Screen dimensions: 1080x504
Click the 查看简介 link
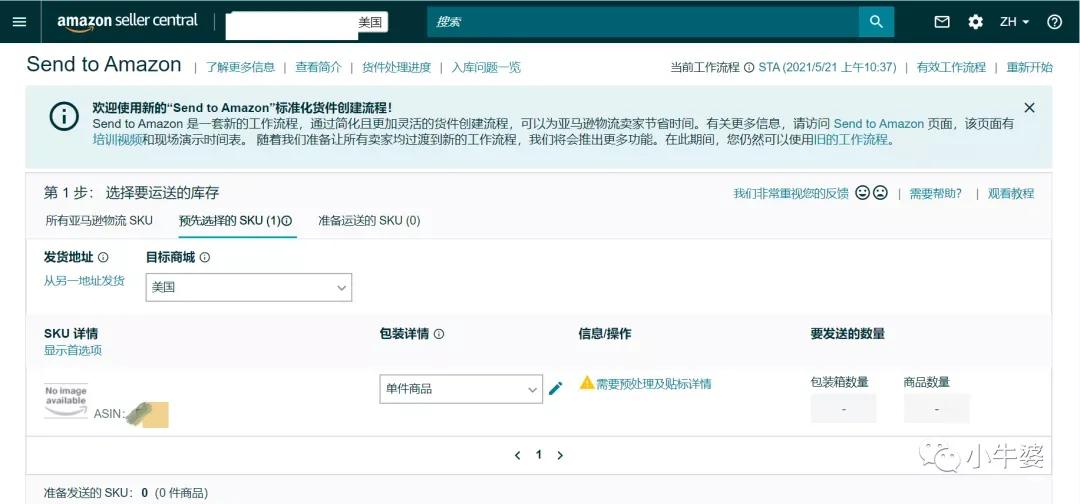[x=318, y=67]
